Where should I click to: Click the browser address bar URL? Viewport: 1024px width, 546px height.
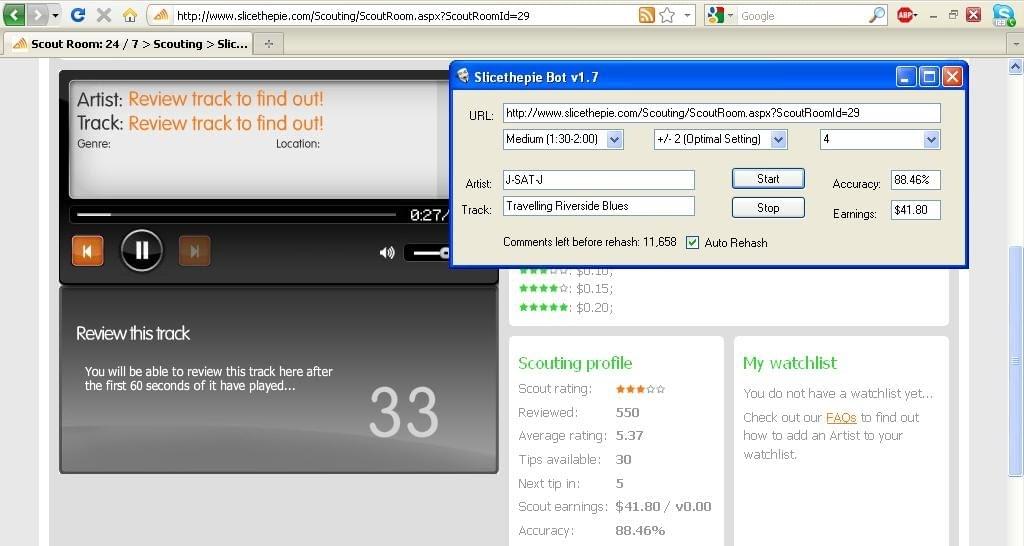point(353,16)
